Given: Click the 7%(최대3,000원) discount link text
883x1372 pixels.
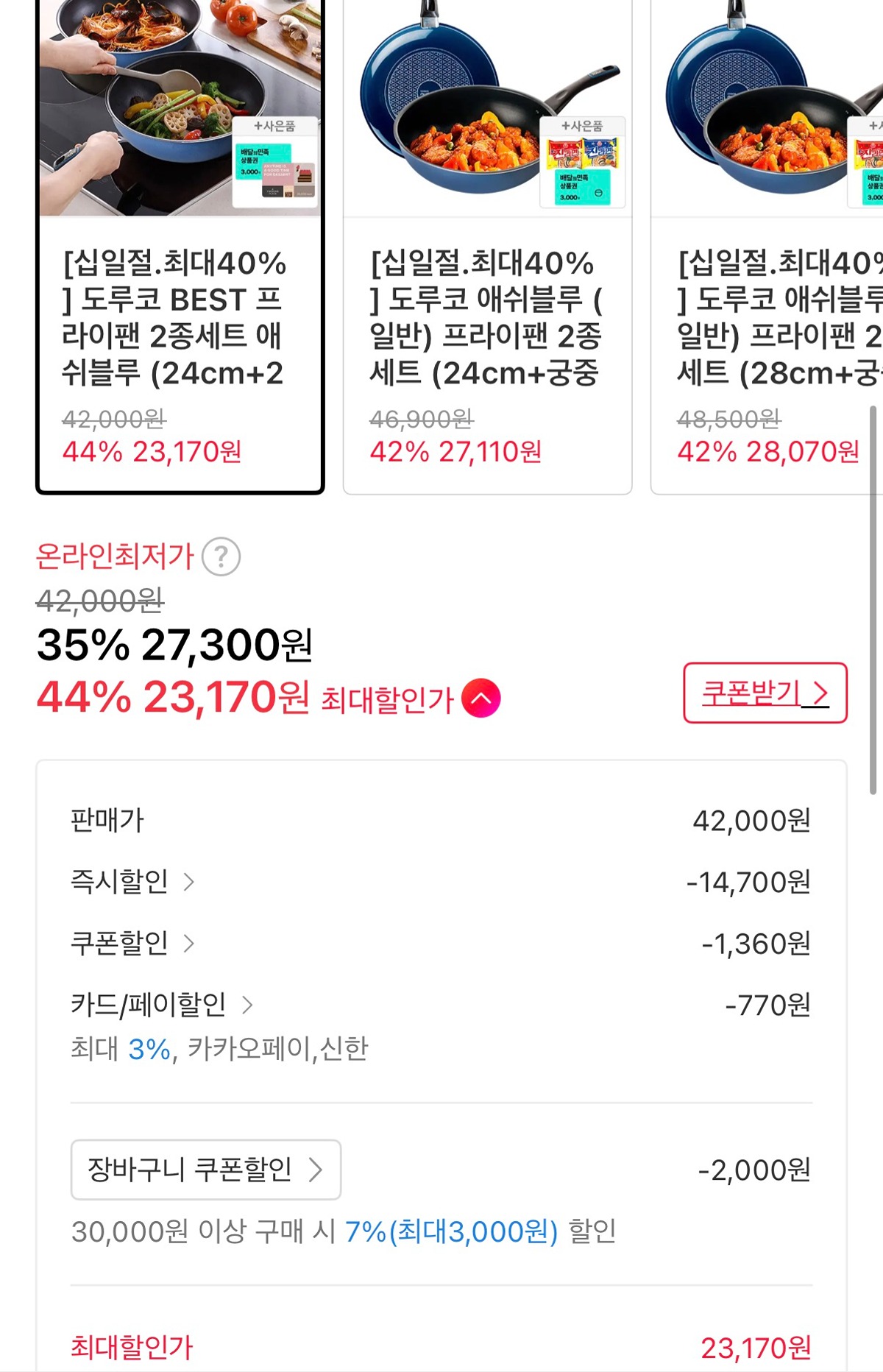Looking at the screenshot, I should pos(450,1231).
